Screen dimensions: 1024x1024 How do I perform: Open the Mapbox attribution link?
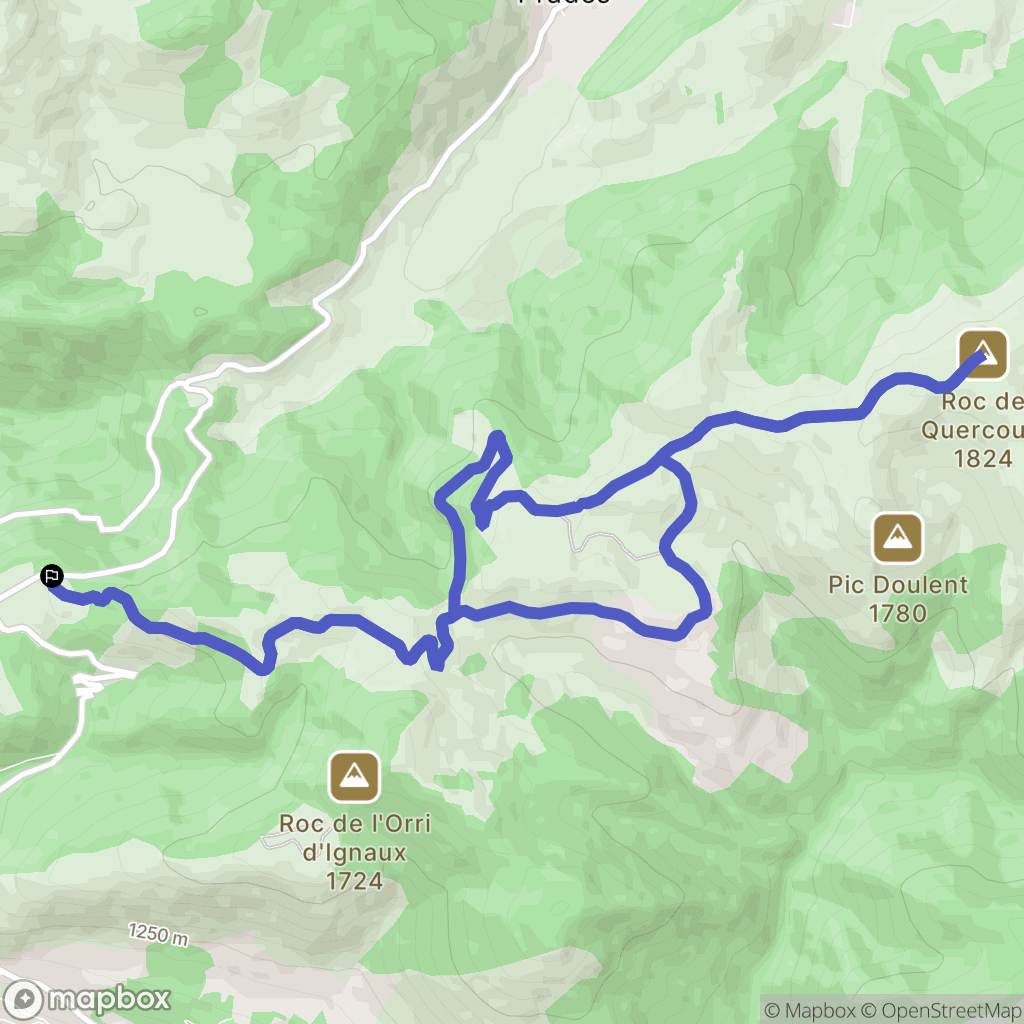(x=810, y=1010)
